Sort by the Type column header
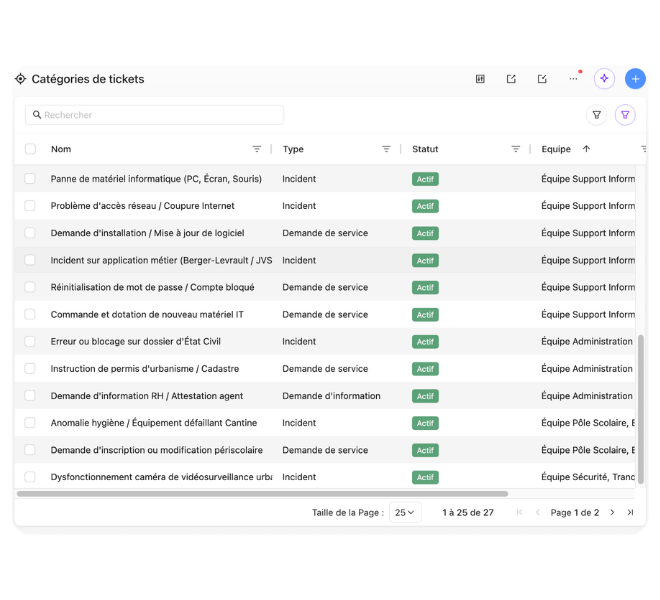The height and width of the screenshot is (600, 660). 293,149
